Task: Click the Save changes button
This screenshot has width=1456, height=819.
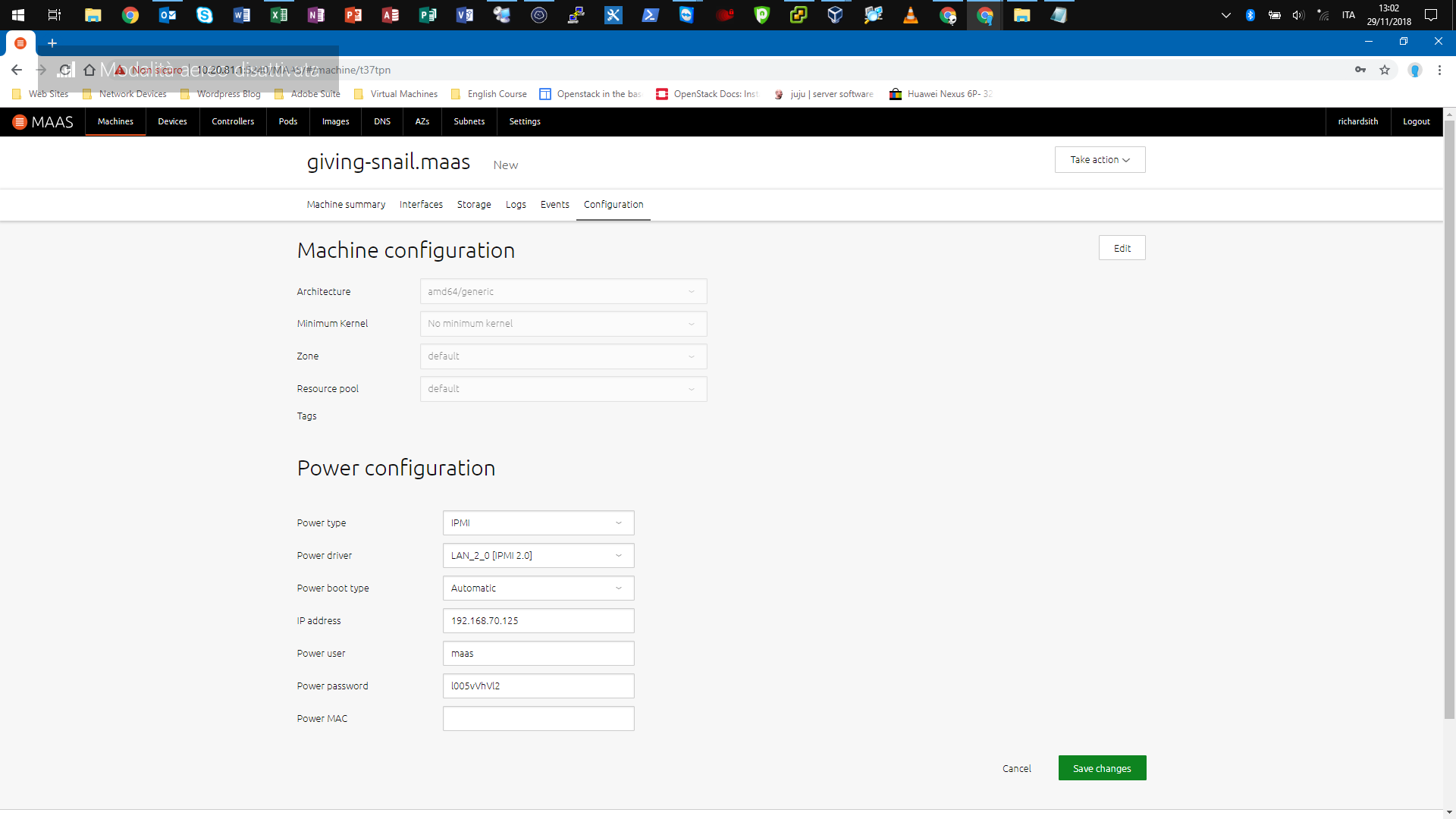Action: tap(1102, 768)
